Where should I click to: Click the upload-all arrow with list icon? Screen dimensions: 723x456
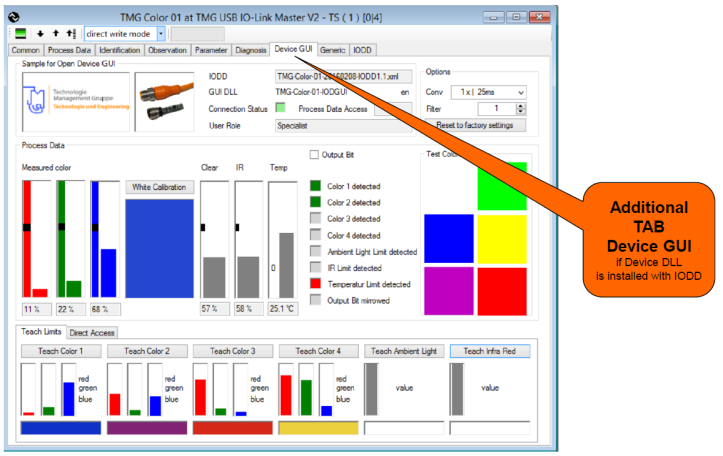[71, 33]
